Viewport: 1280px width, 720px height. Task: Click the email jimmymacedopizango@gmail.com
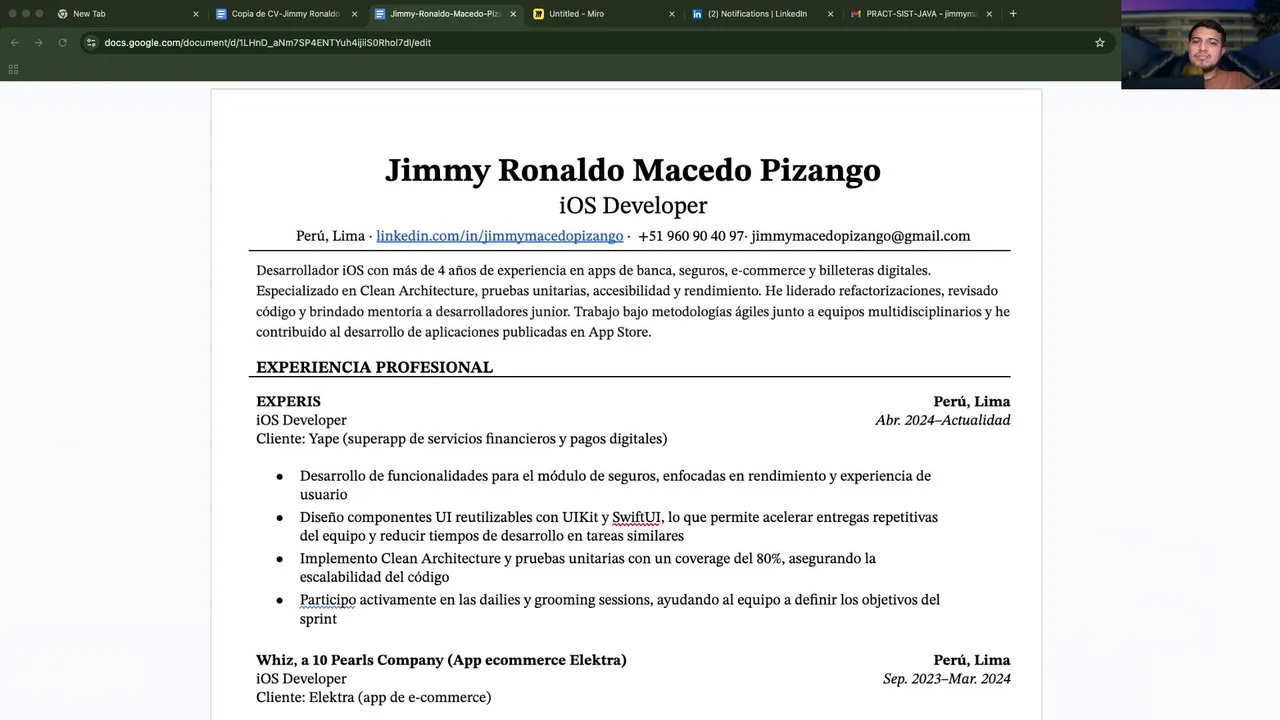(861, 236)
